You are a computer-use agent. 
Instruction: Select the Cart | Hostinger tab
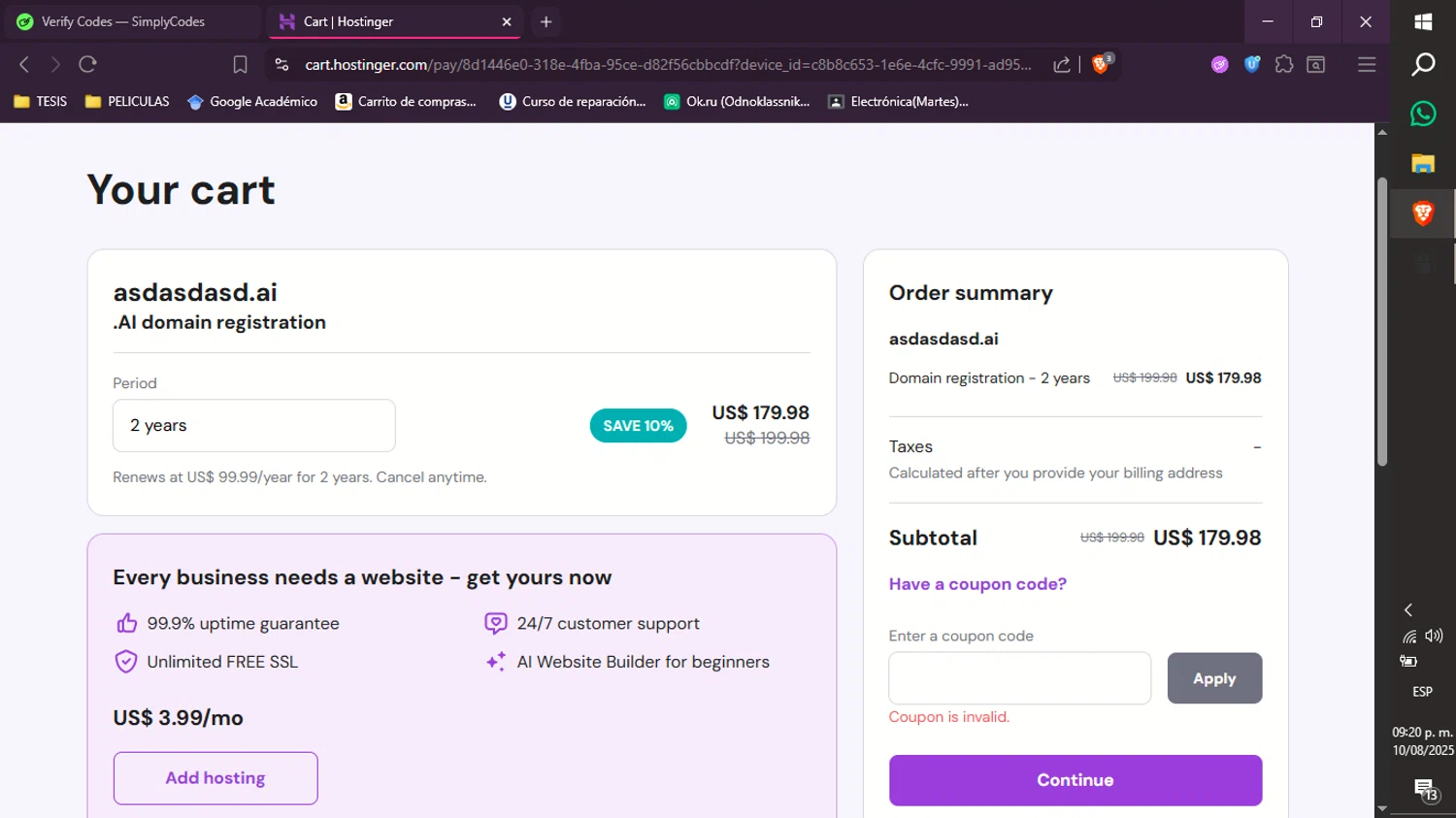point(393,21)
